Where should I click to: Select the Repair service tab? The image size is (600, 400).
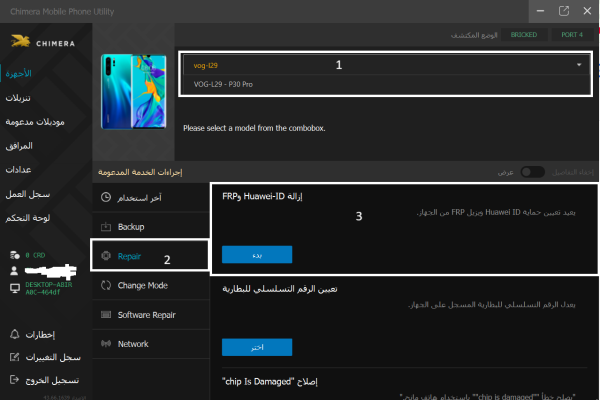[150, 256]
